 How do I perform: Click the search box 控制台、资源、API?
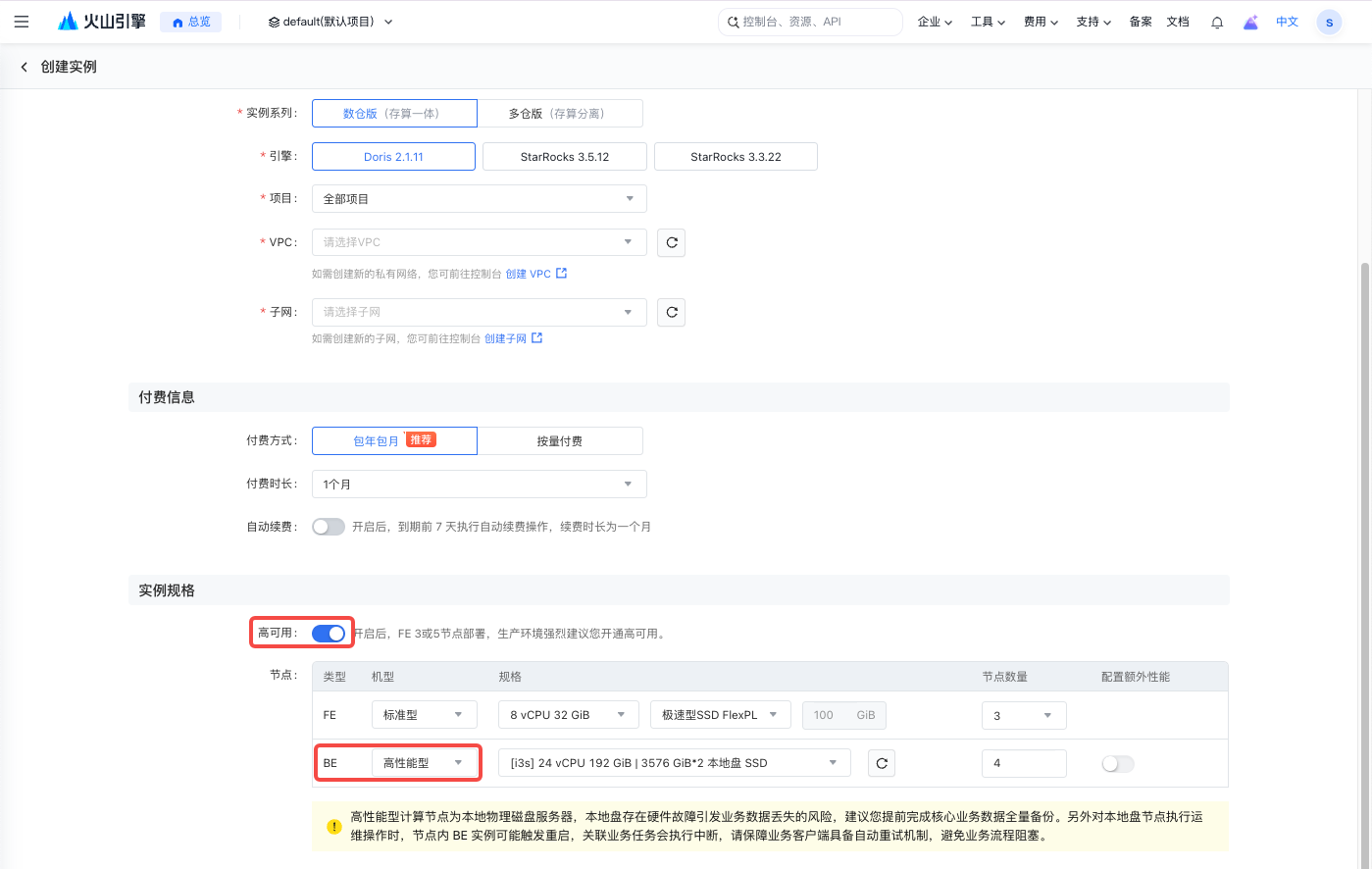[811, 22]
